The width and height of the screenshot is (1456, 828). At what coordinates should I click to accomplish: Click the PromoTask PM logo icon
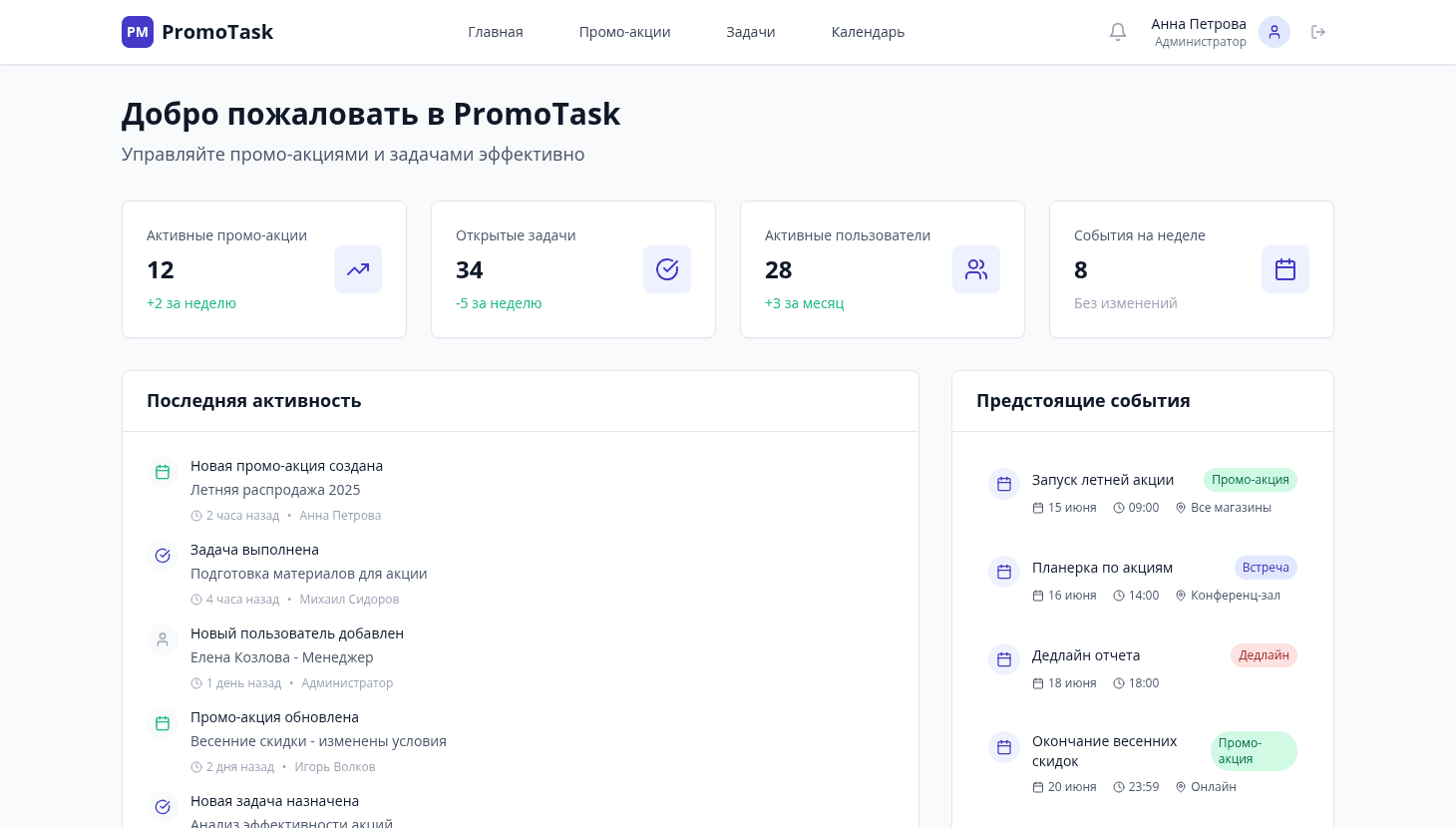click(138, 32)
